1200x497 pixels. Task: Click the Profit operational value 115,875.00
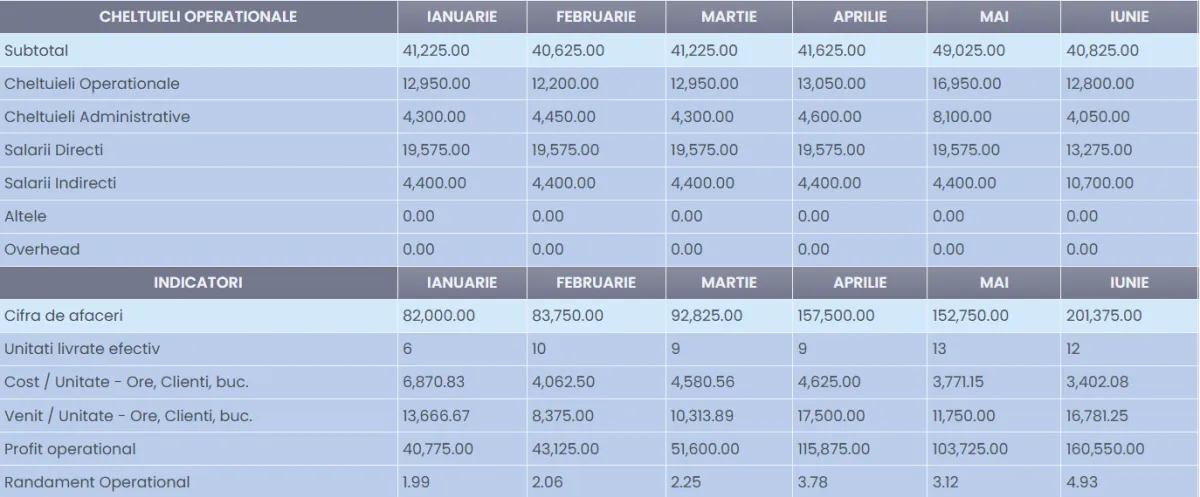836,449
